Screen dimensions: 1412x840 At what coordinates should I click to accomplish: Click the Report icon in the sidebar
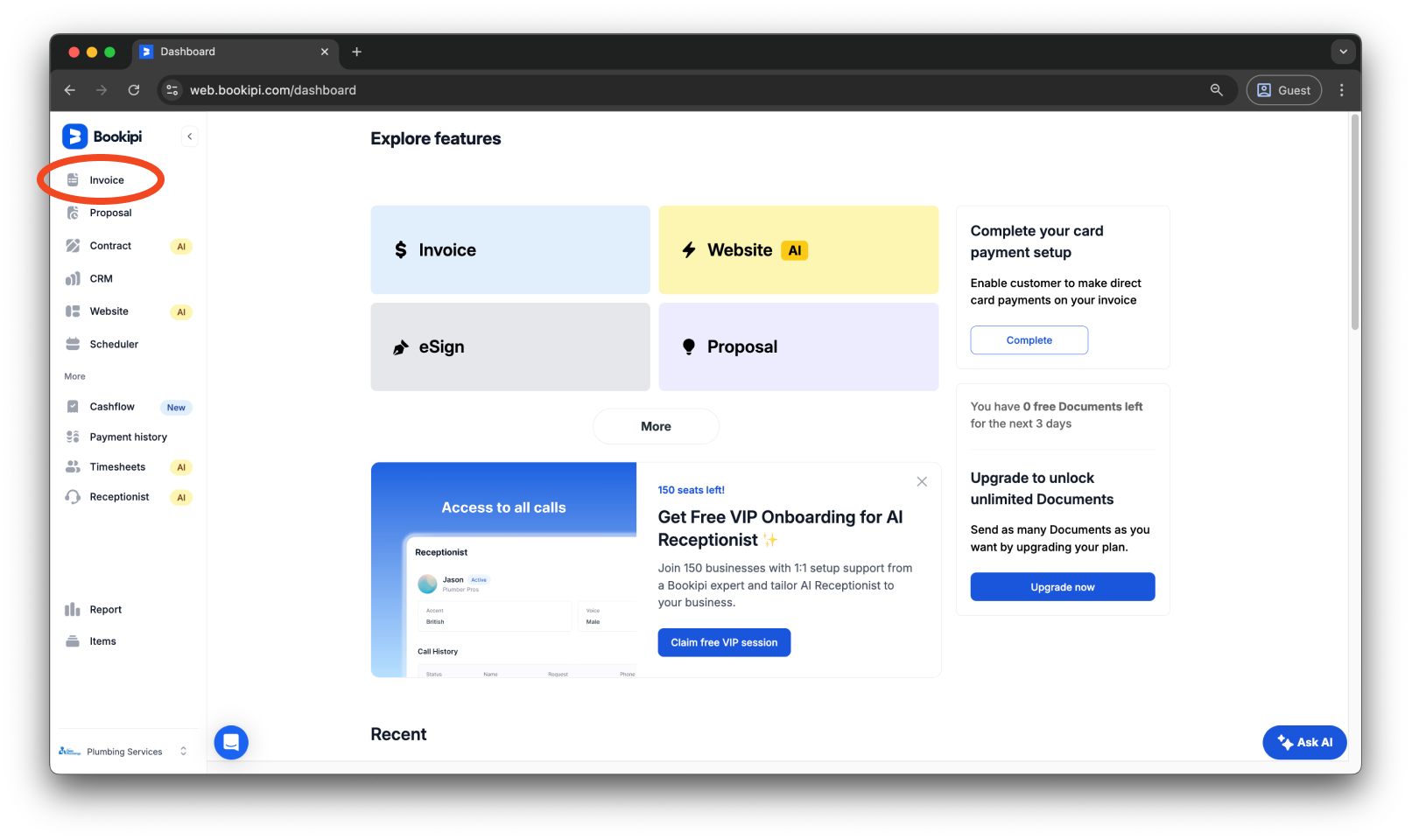pyautogui.click(x=74, y=609)
